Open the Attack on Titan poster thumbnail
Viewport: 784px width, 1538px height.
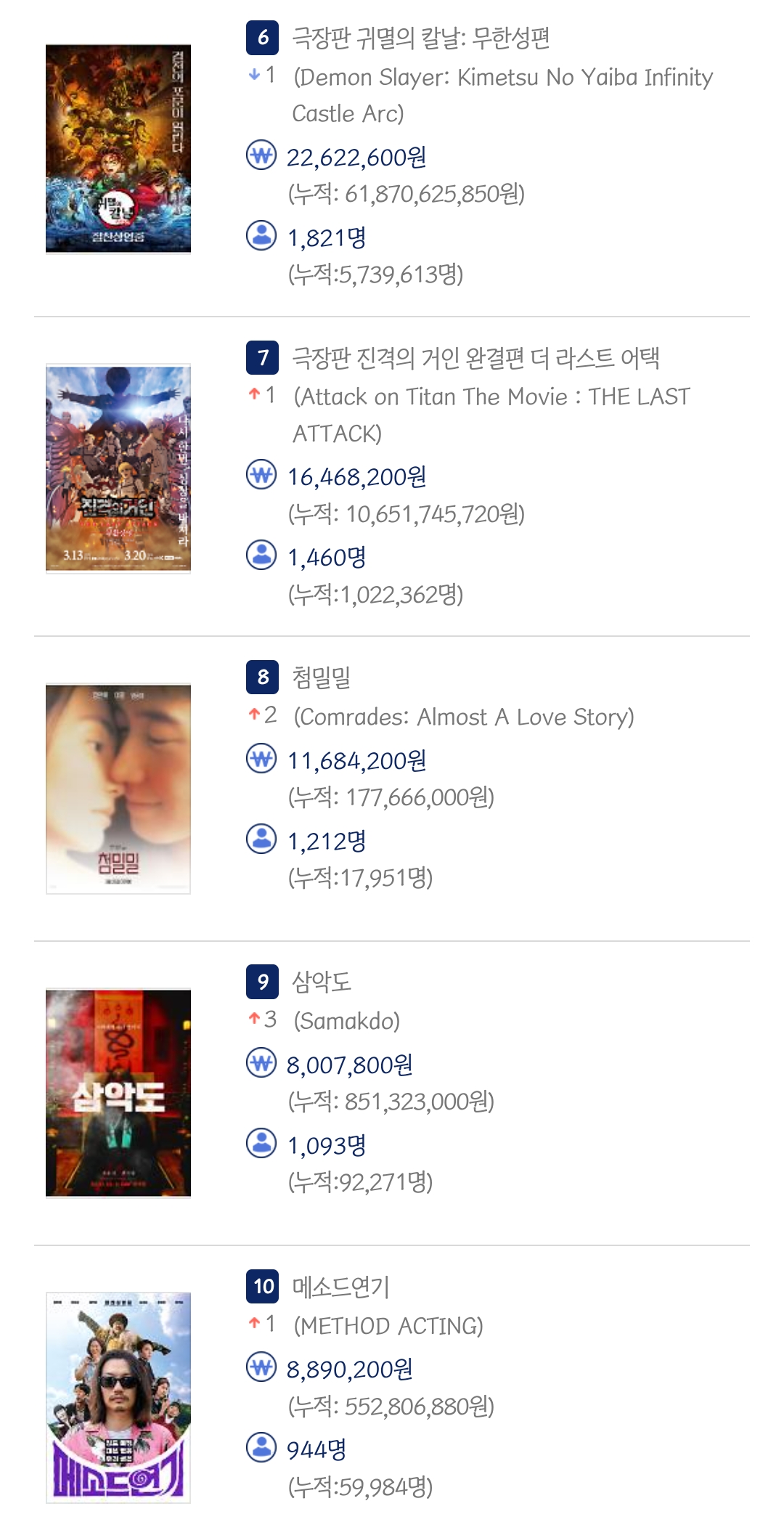click(x=118, y=468)
